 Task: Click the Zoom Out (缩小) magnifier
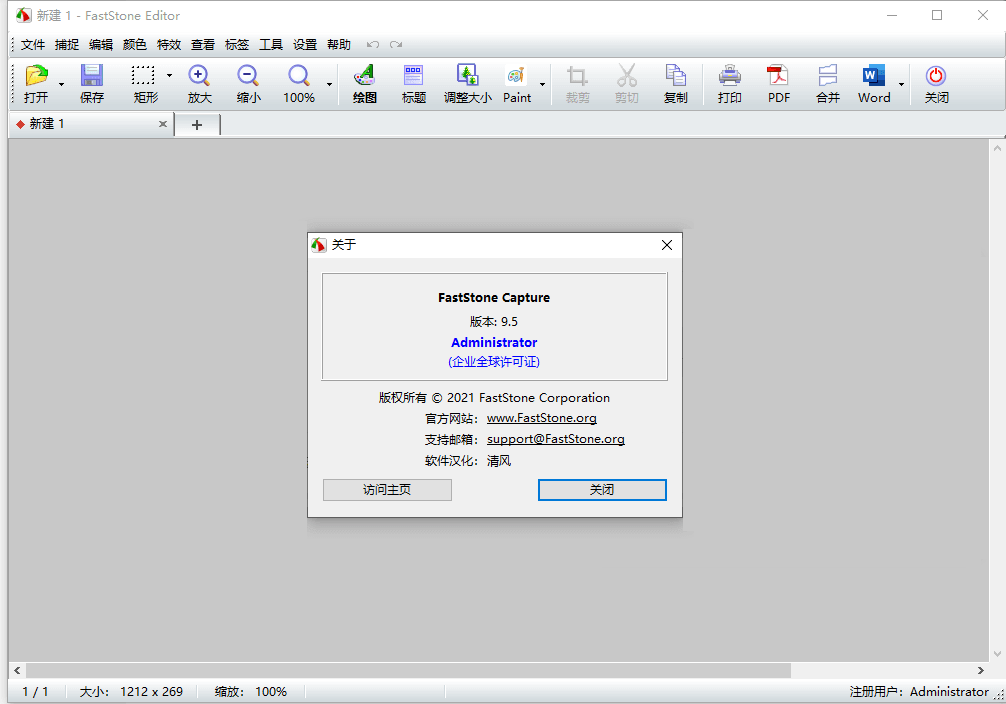point(248,76)
